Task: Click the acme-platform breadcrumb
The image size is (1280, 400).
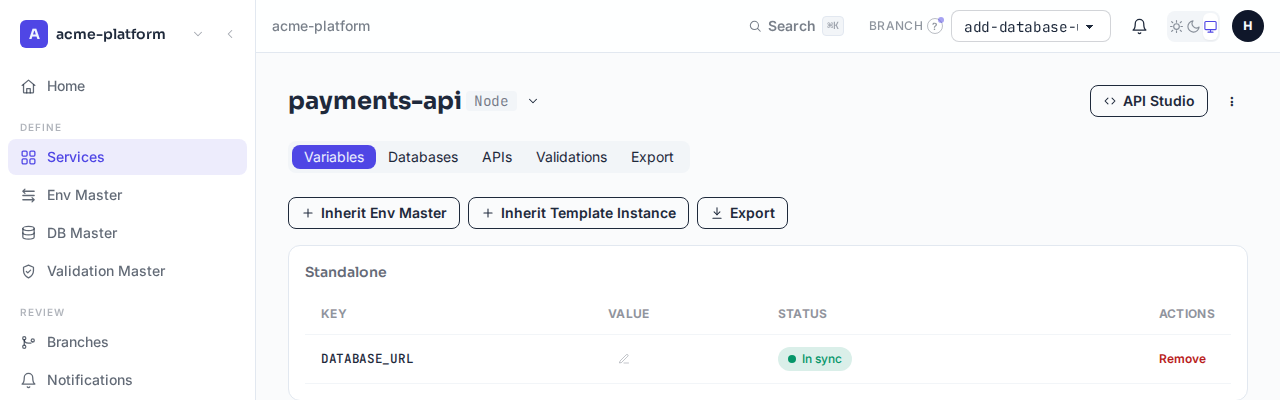Action: tap(321, 26)
